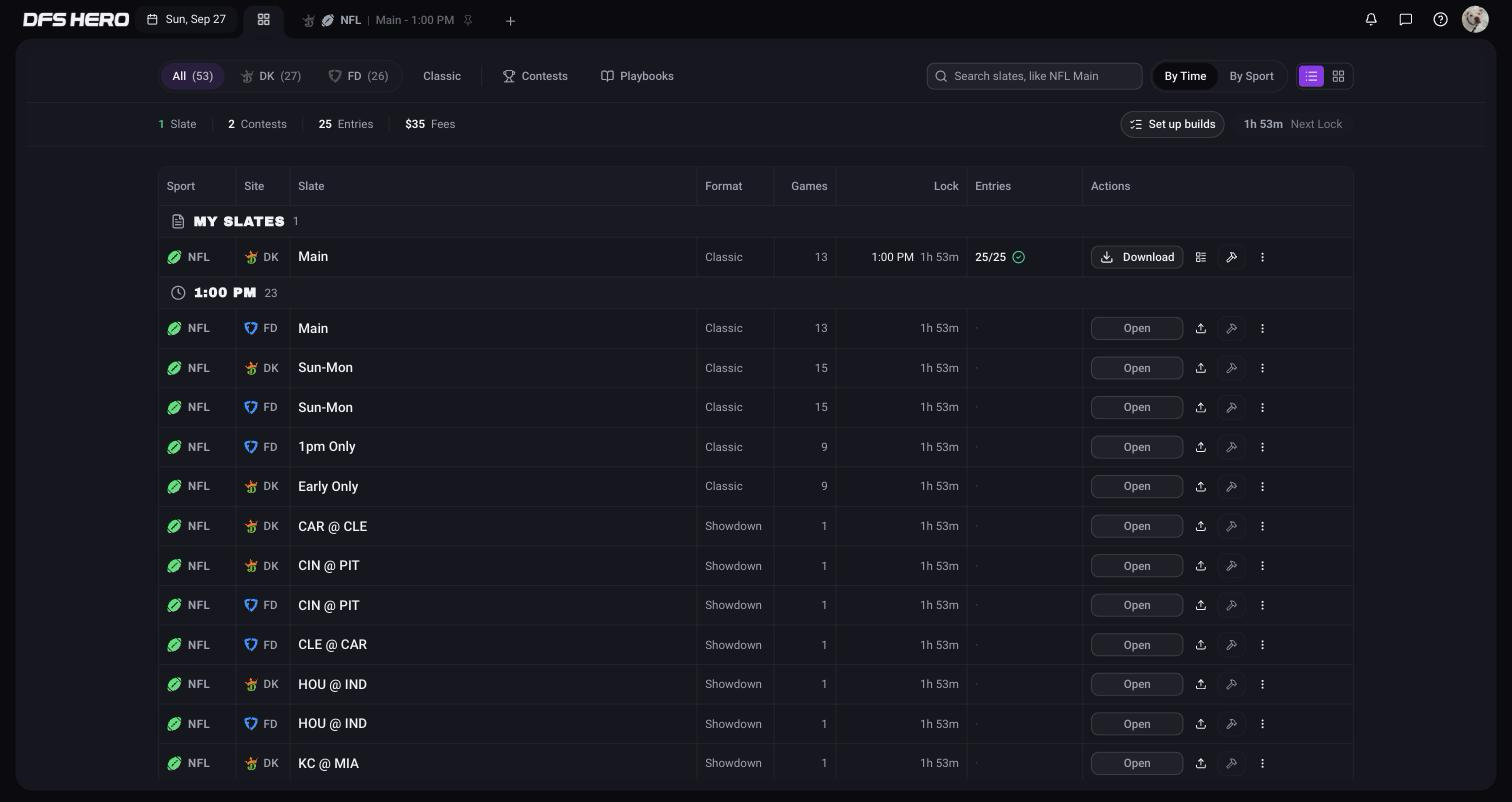Switch to the NFL Main - 1:00 PM tab
This screenshot has height=802, width=1512.
pyautogui.click(x=386, y=20)
